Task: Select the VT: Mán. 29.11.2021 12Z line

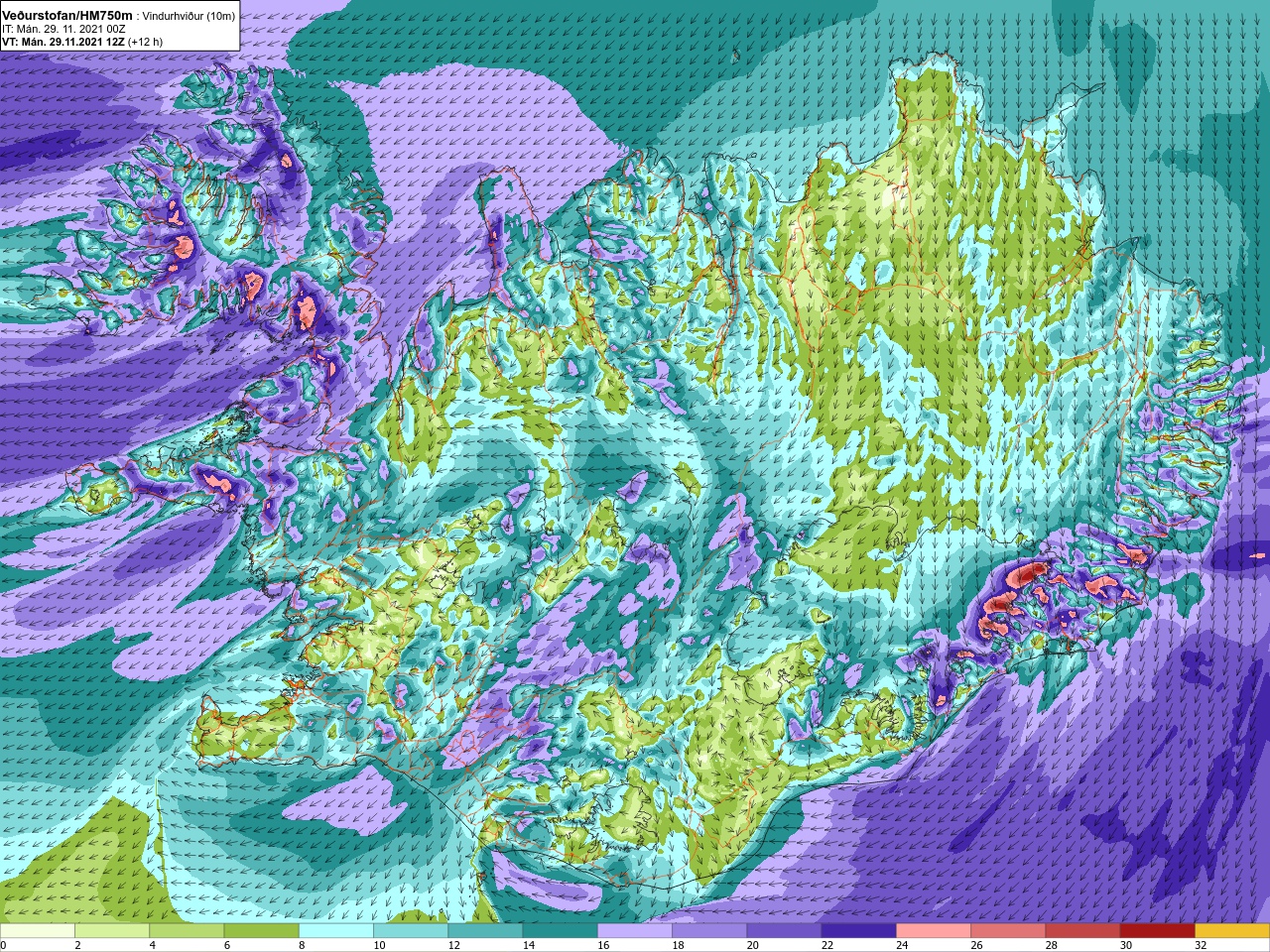Action: coord(82,42)
